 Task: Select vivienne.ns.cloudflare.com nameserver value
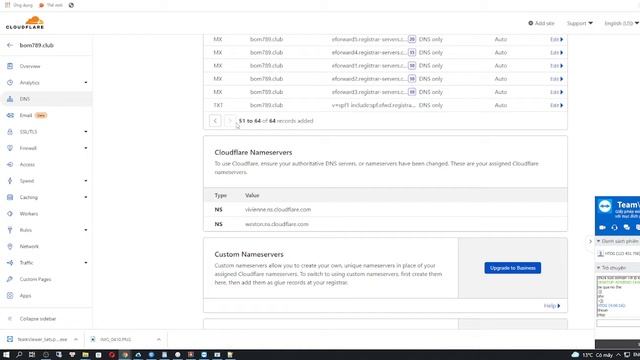coord(278,209)
